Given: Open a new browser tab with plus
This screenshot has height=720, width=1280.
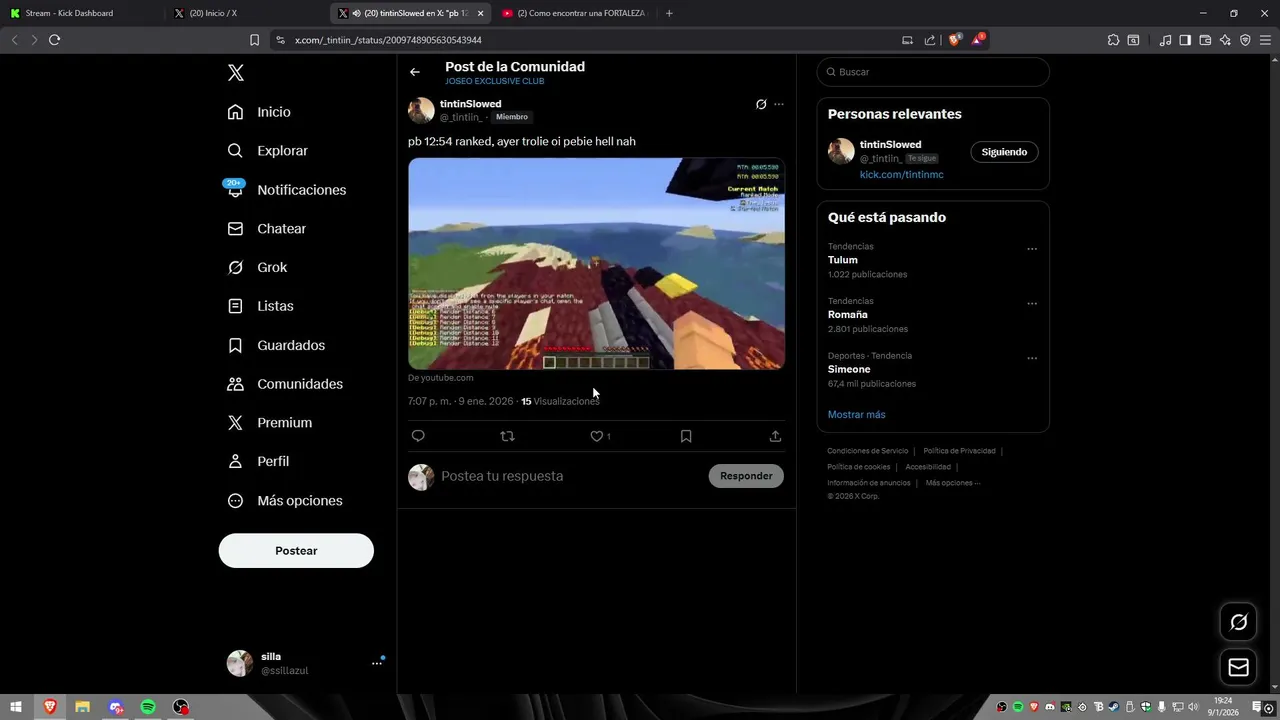Looking at the screenshot, I should pyautogui.click(x=669, y=13).
